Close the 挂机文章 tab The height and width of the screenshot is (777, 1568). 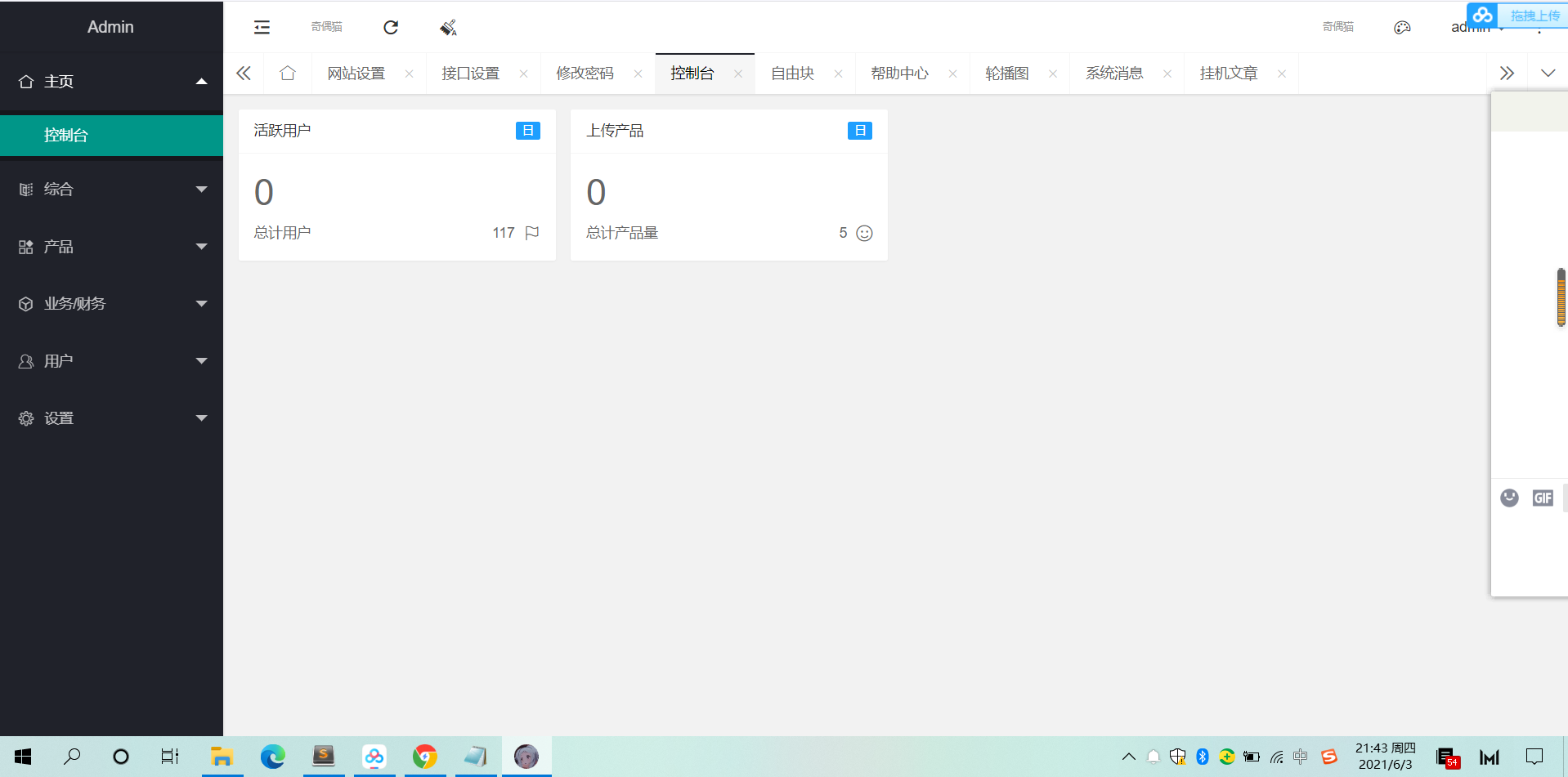[x=1282, y=74]
